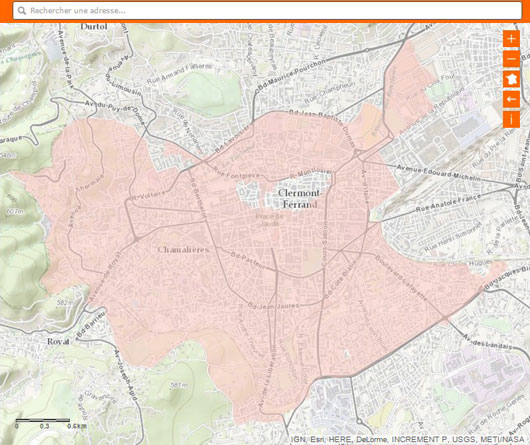
Task: Click the Boulevard Lafayette road label
Action: coord(401,278)
